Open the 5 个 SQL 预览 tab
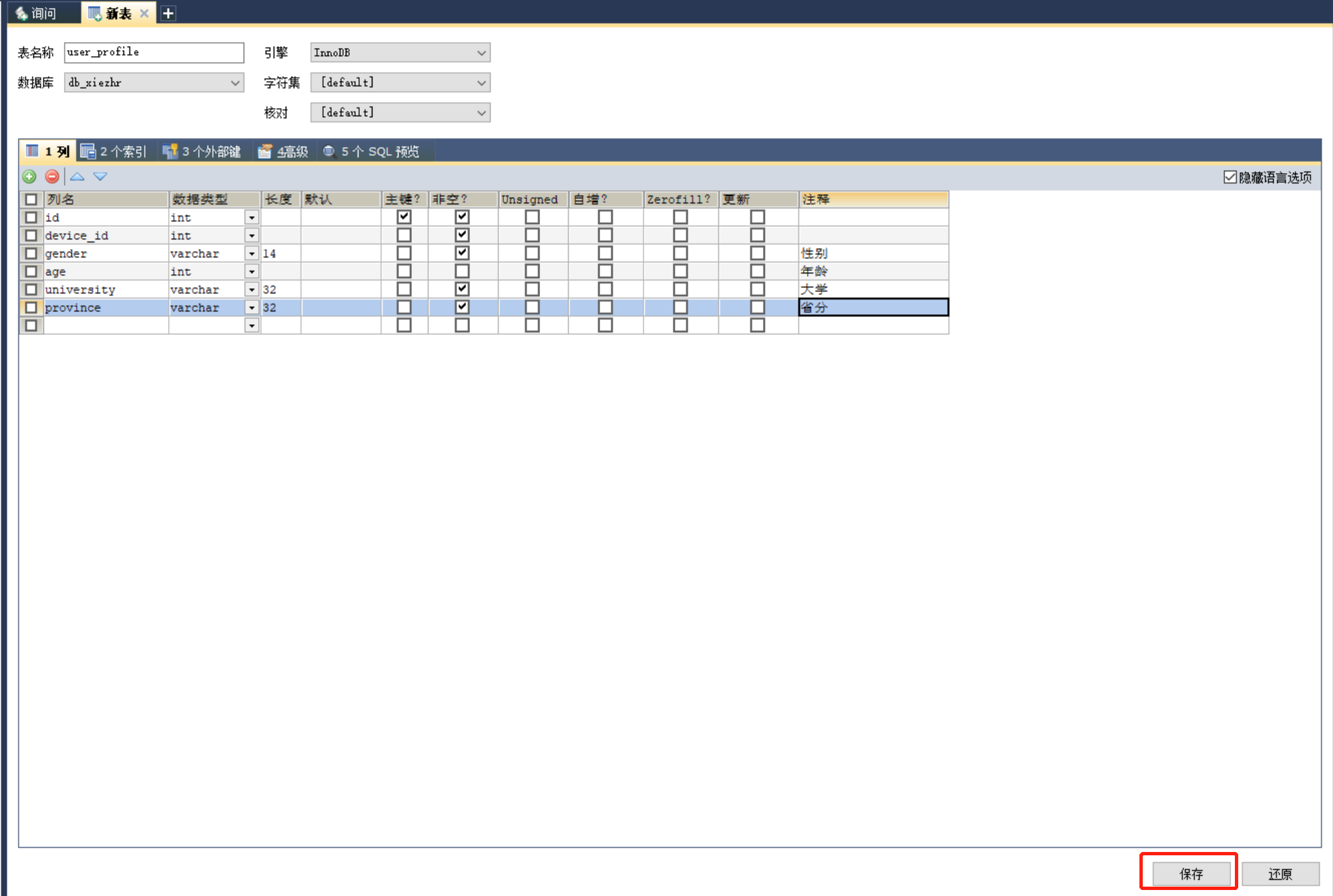Screen dimensions: 1333x896 372,151
